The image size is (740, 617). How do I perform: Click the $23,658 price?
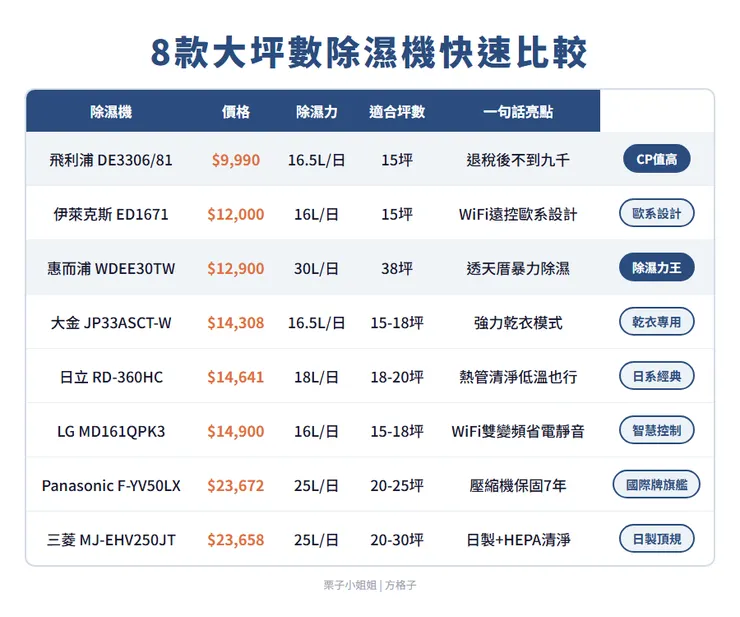235,540
